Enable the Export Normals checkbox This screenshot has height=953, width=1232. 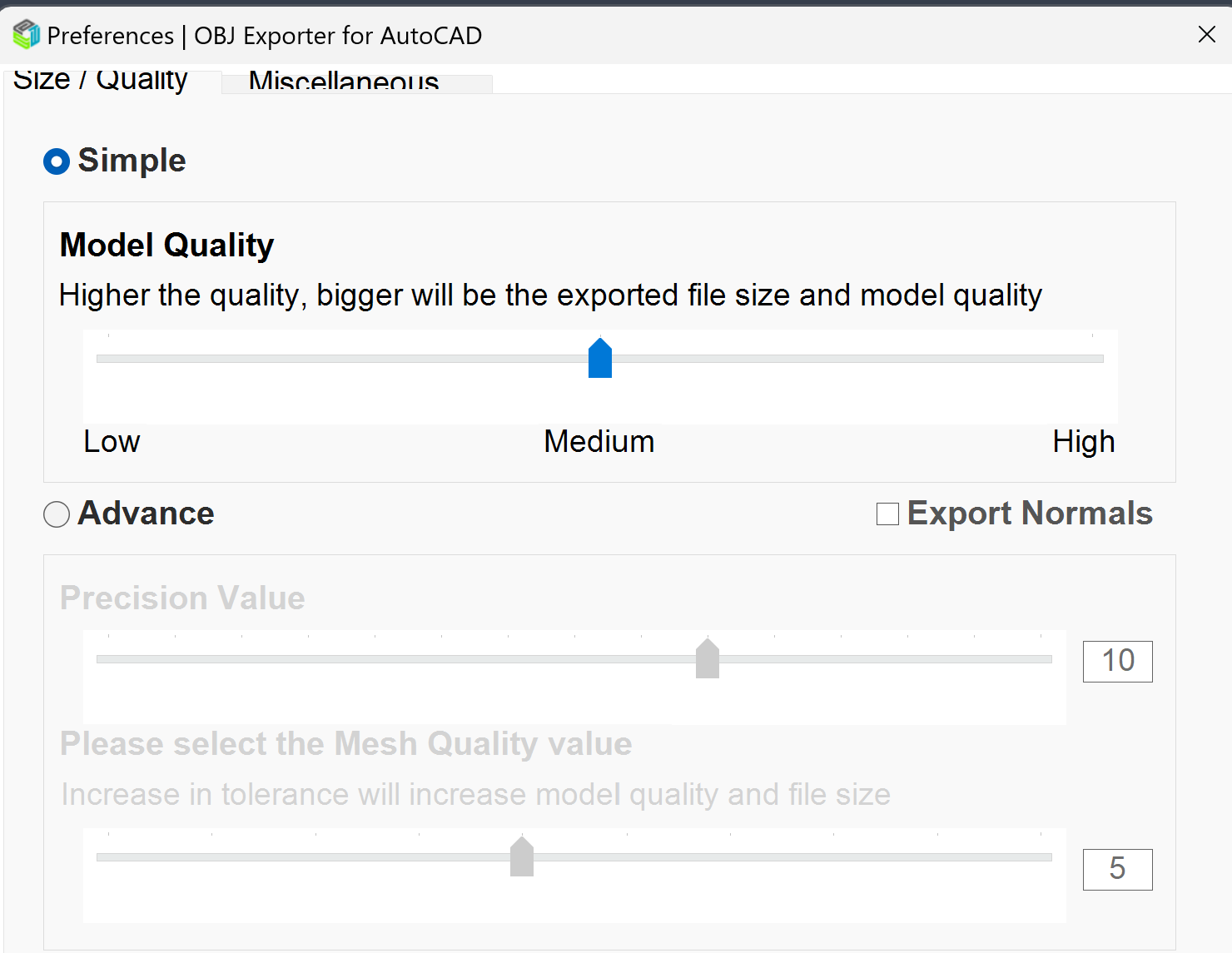pyautogui.click(x=887, y=514)
